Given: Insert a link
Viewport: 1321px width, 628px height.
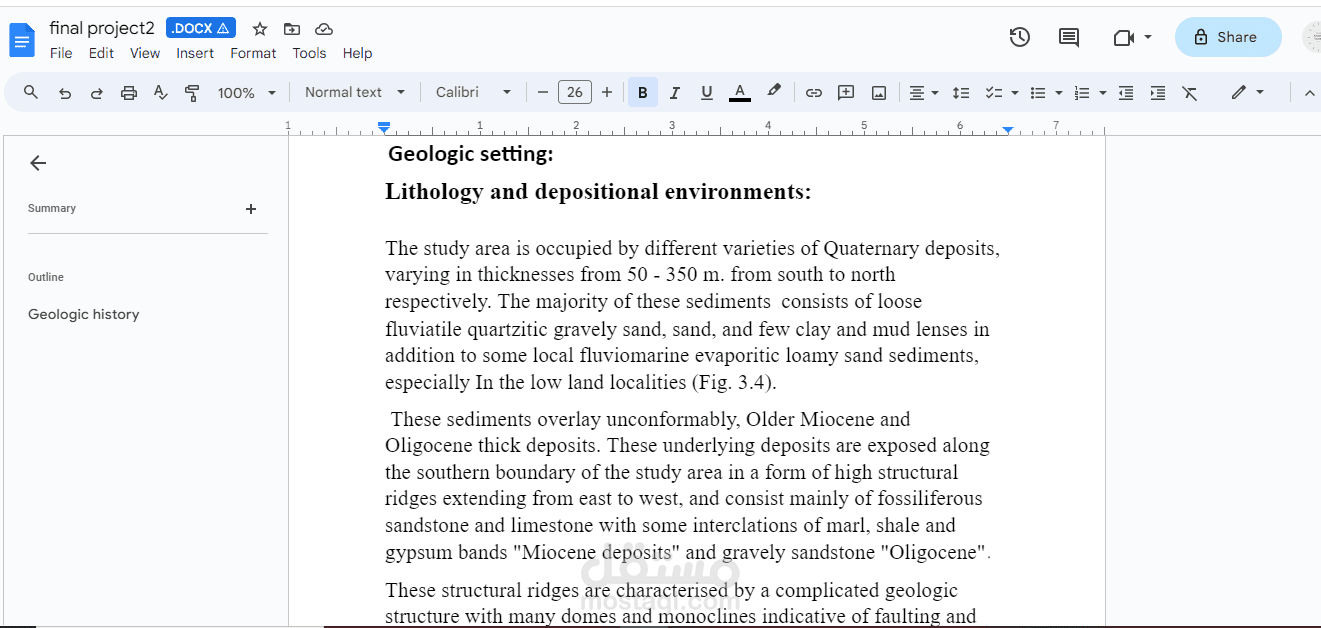Looking at the screenshot, I should (814, 93).
